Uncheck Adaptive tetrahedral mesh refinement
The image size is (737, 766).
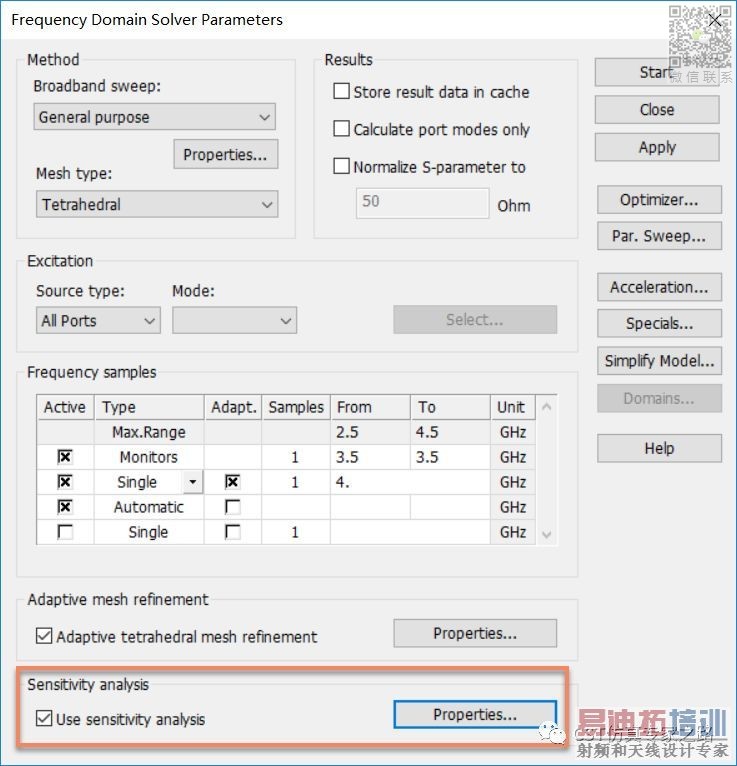point(44,636)
